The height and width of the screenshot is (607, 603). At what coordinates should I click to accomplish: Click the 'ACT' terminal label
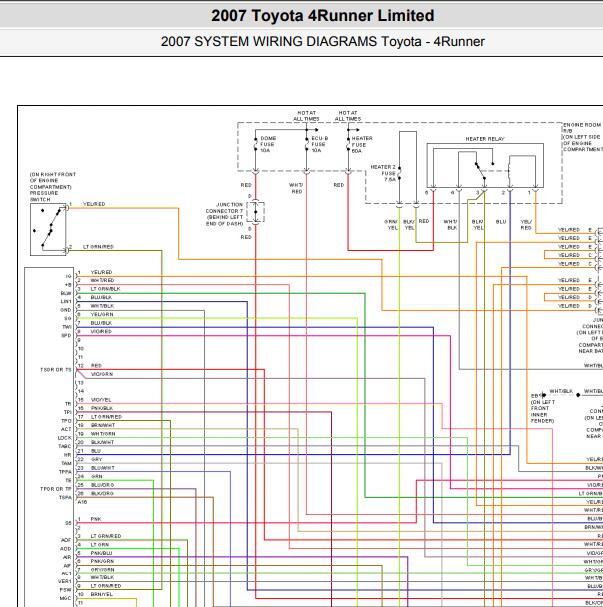[x=66, y=429]
